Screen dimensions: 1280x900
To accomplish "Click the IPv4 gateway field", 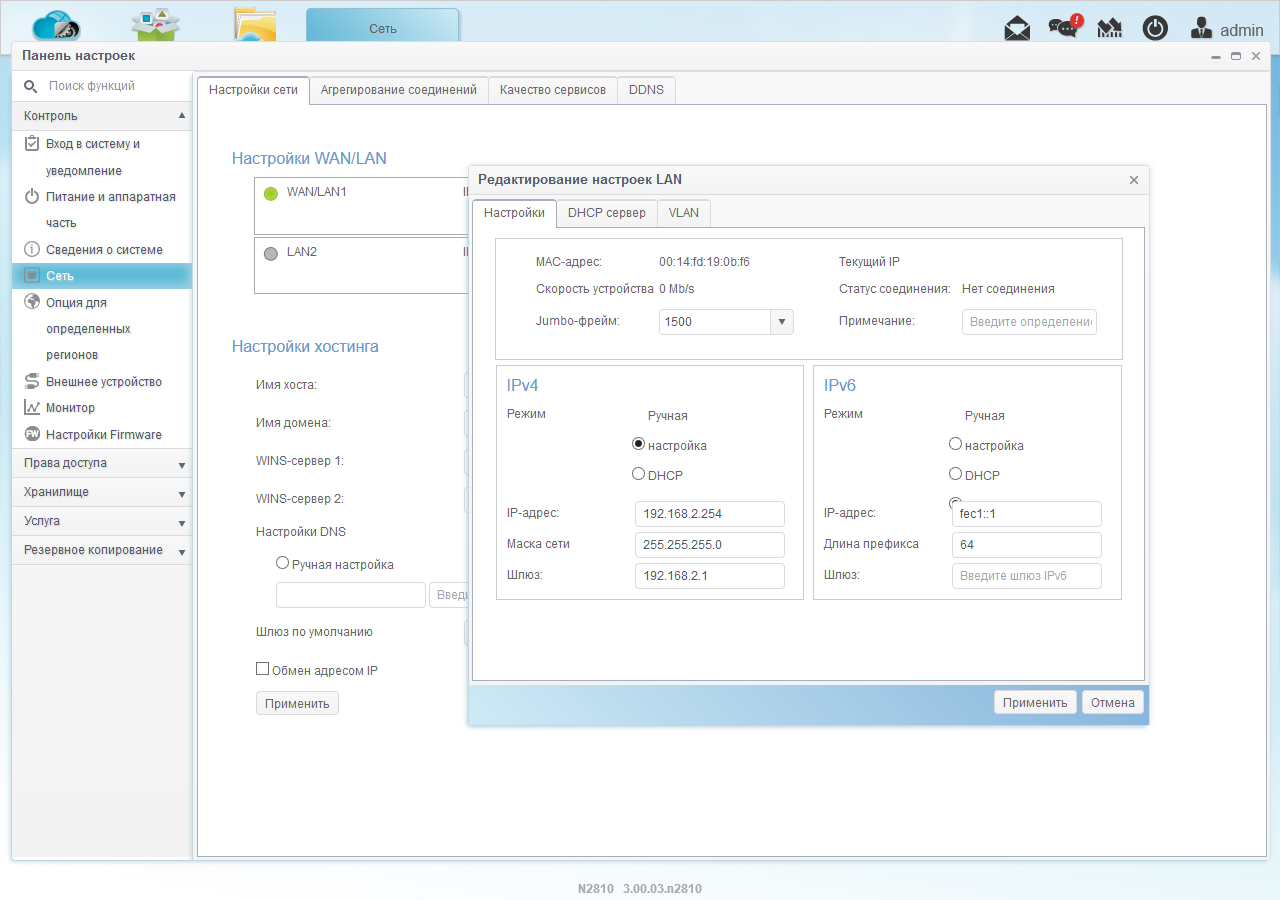I will point(710,576).
